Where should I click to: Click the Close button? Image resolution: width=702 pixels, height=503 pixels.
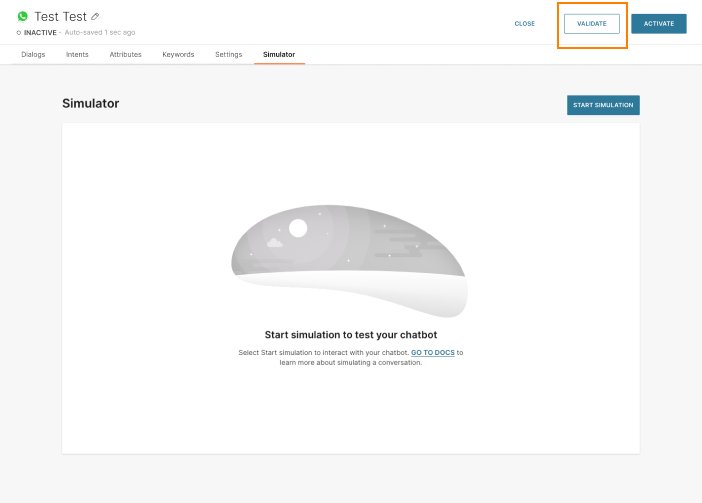[525, 24]
